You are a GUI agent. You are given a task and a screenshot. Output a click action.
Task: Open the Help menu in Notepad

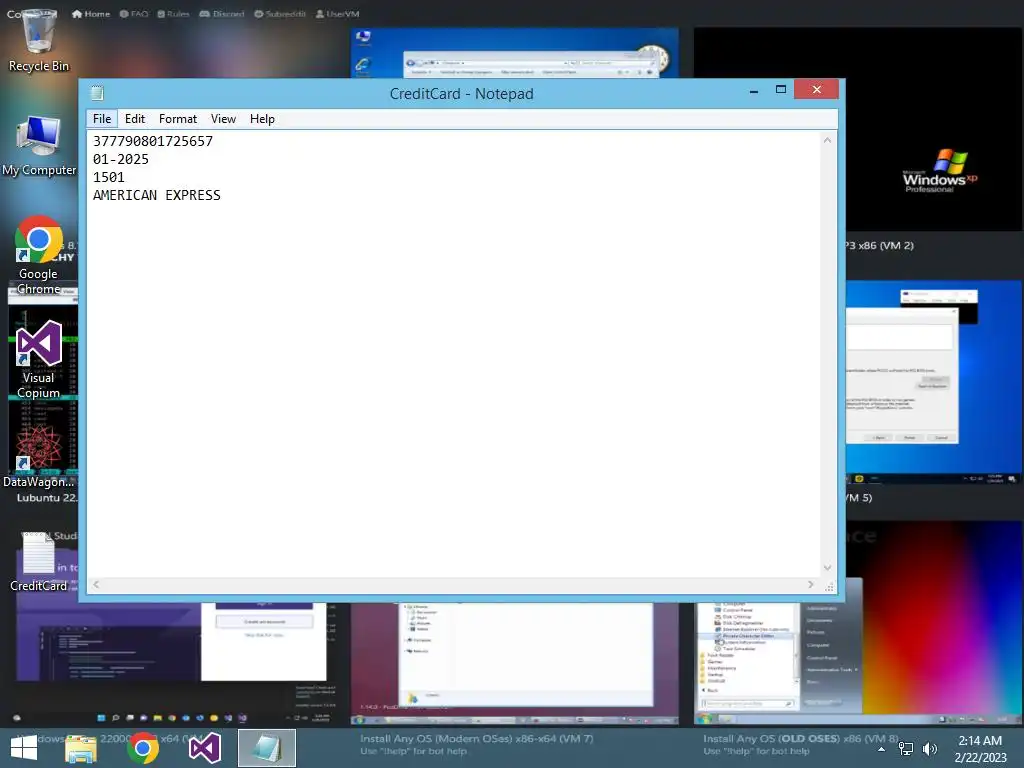(262, 119)
